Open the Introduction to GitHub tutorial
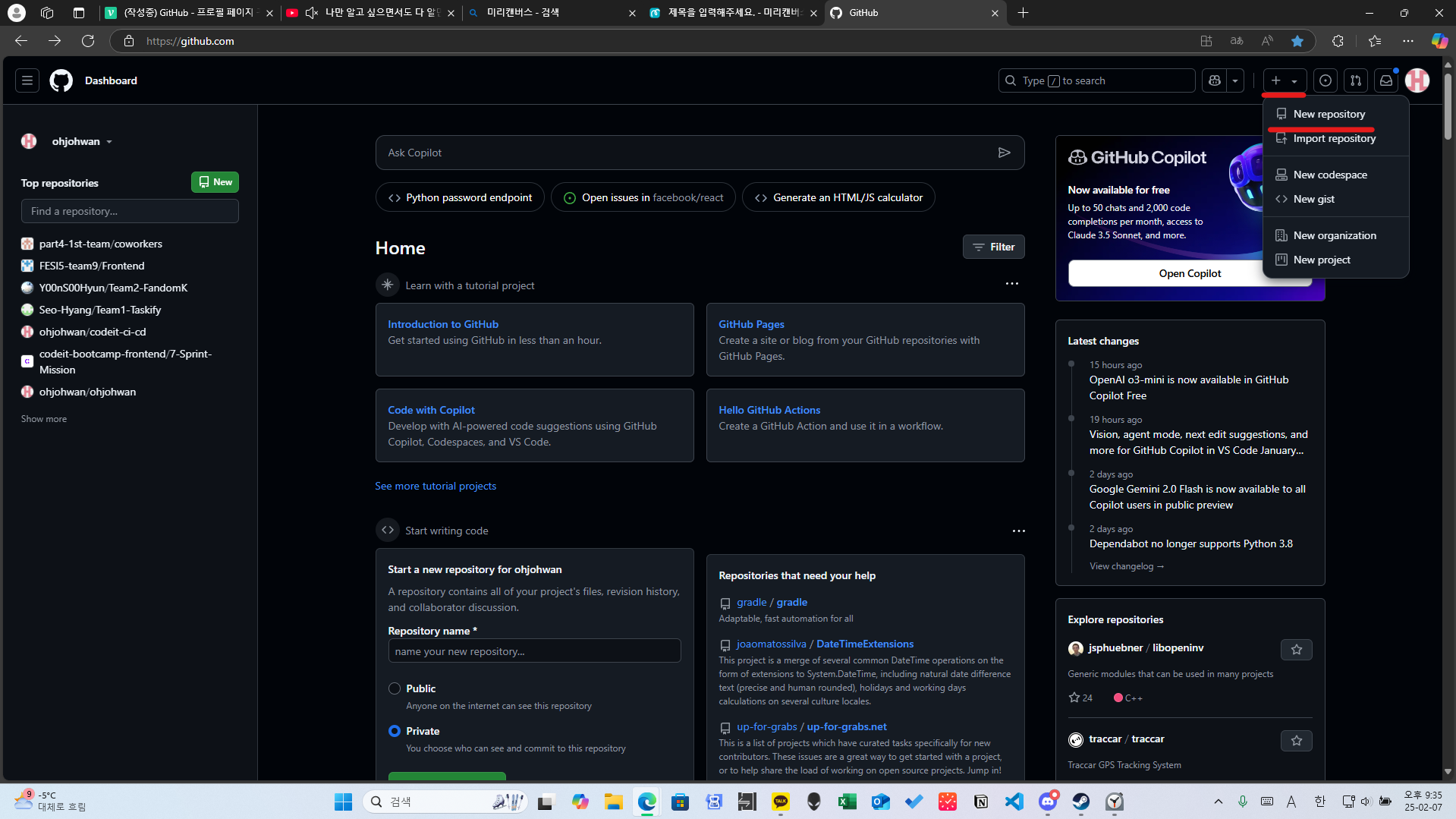Viewport: 1456px width, 819px height. [443, 324]
